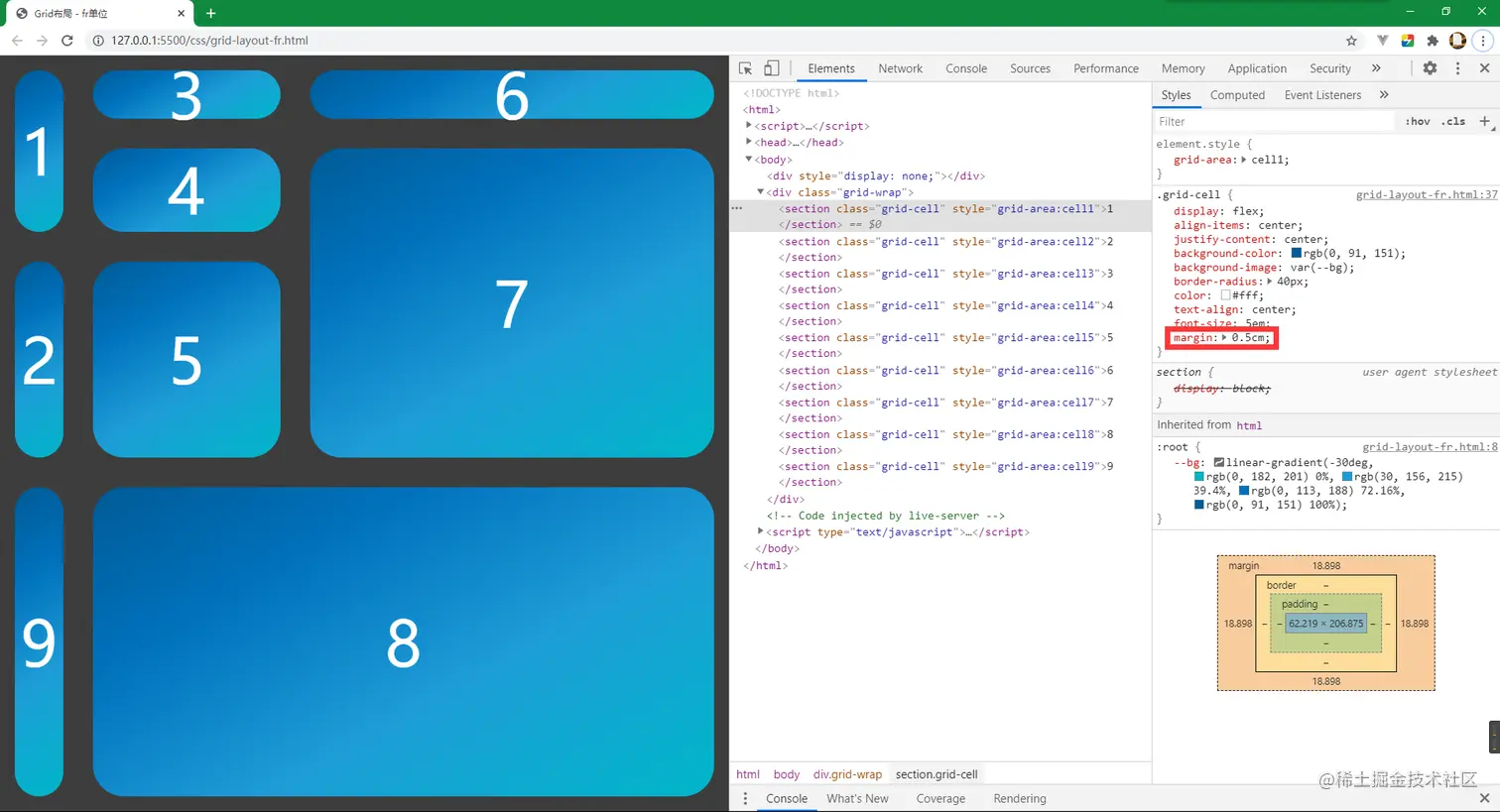The image size is (1500, 812).
Task: Open background-color rgb(0, 91, 151) swatch
Action: (x=1297, y=253)
